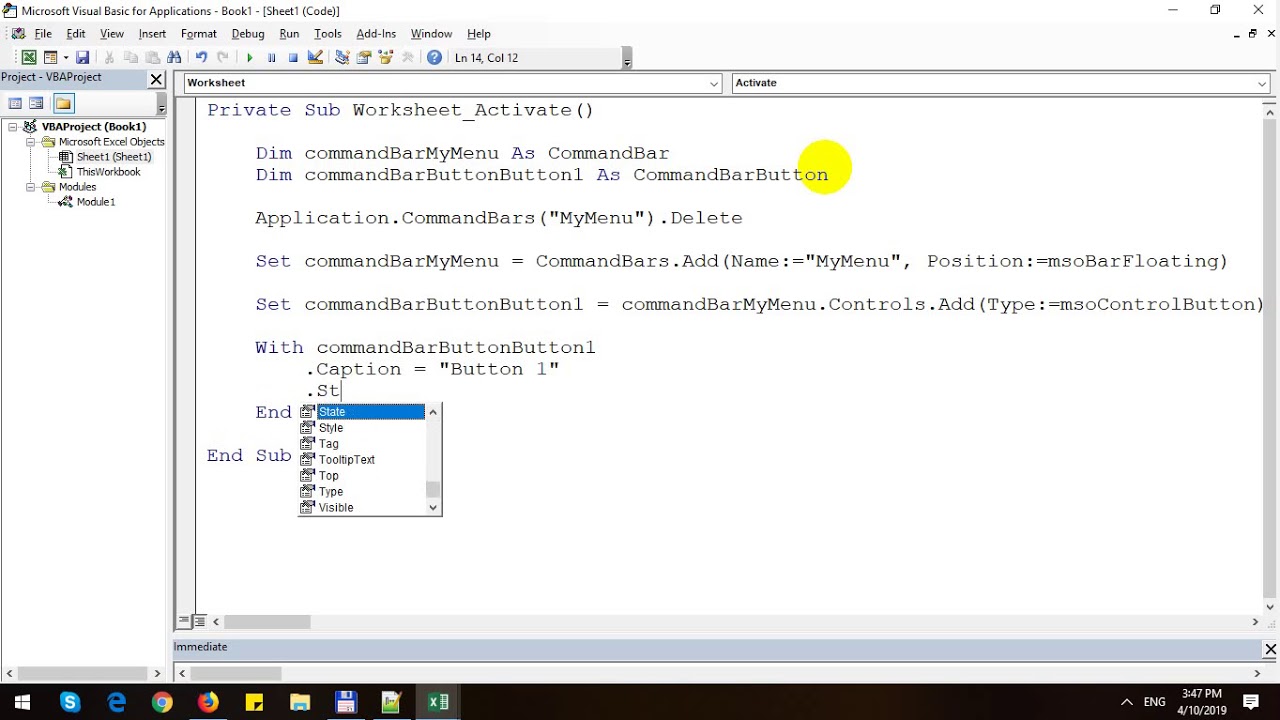Open Skype from the taskbar

pos(69,702)
